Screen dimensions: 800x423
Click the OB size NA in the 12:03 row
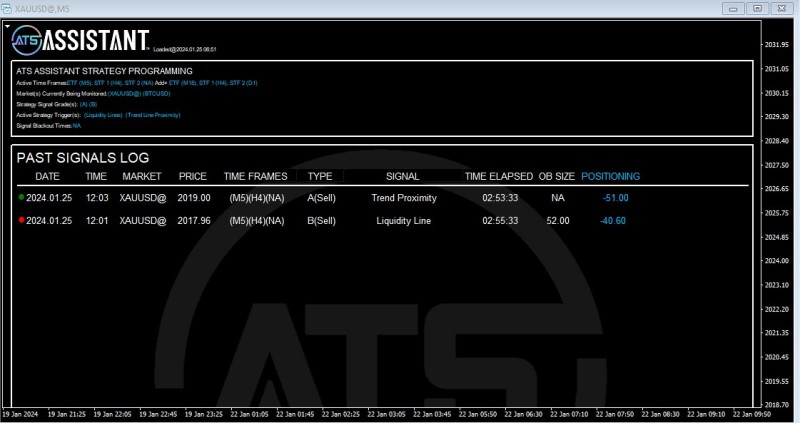(x=558, y=198)
